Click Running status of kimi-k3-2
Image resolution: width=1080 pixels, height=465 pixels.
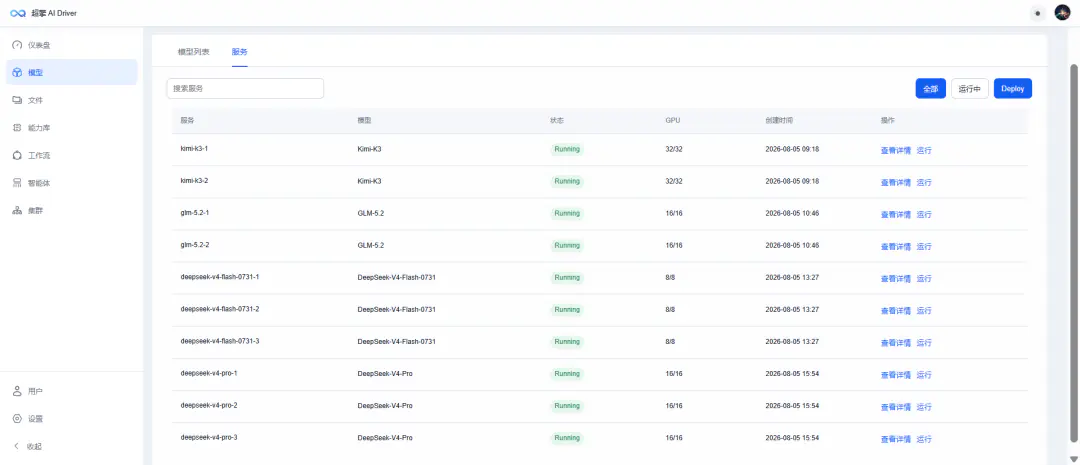567,181
